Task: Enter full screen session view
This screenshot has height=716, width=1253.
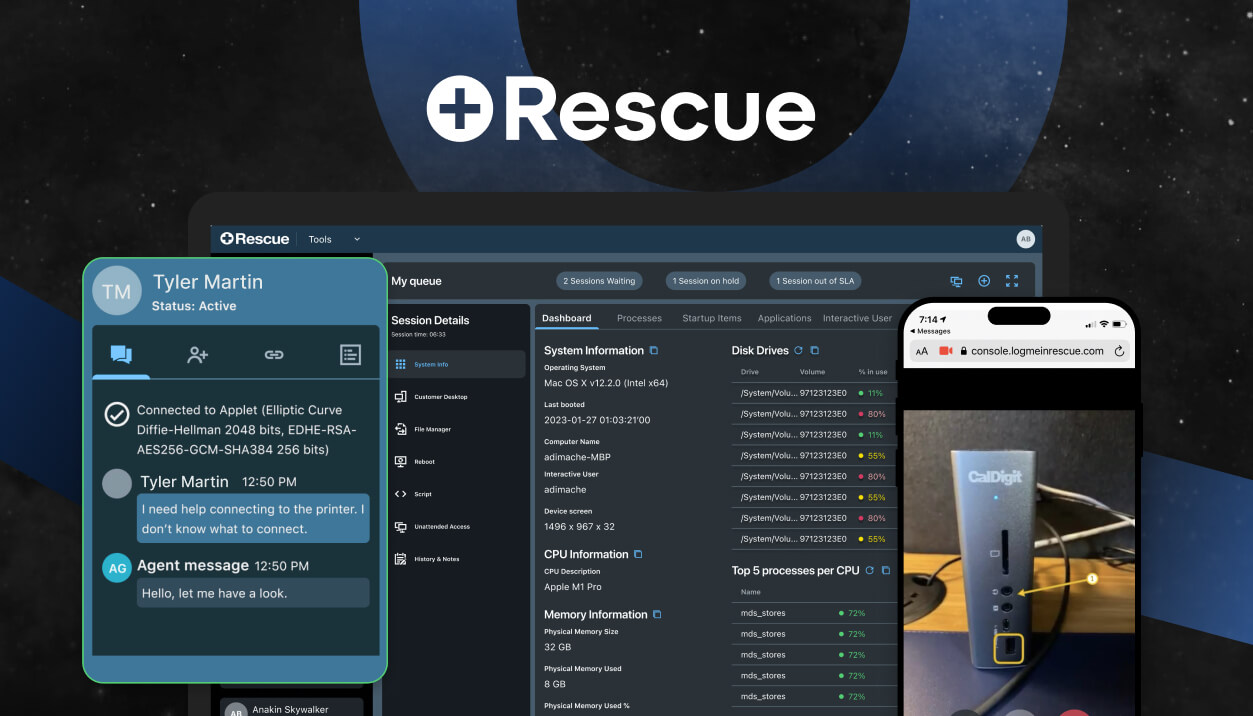Action: click(x=1012, y=281)
